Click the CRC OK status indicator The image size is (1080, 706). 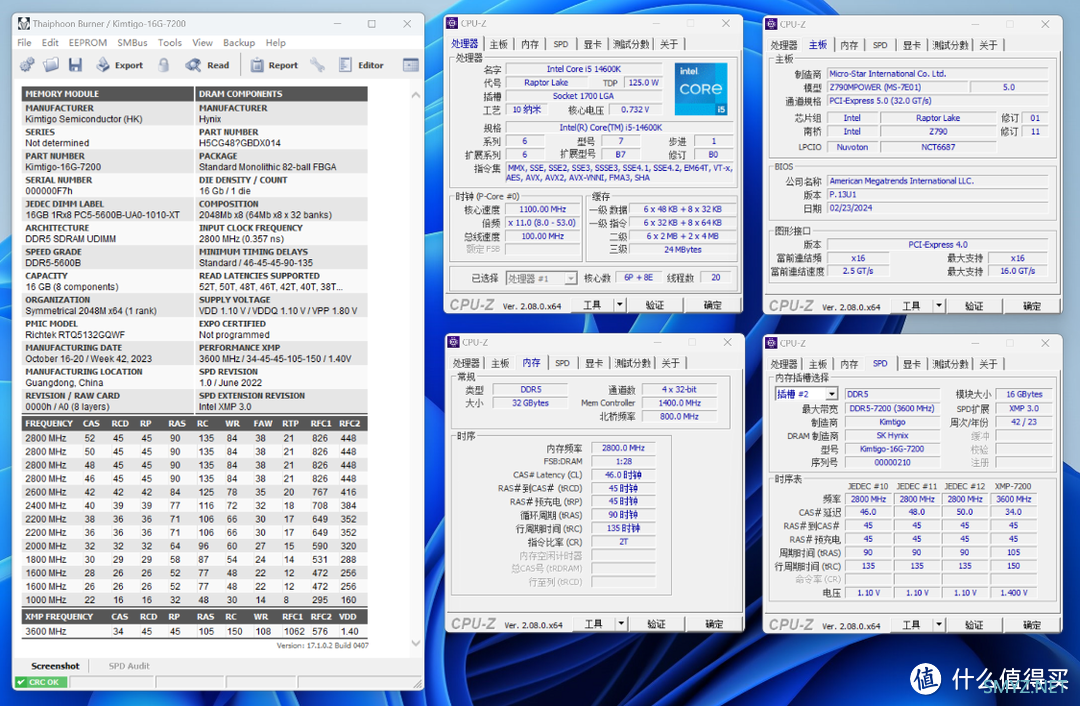[42, 682]
